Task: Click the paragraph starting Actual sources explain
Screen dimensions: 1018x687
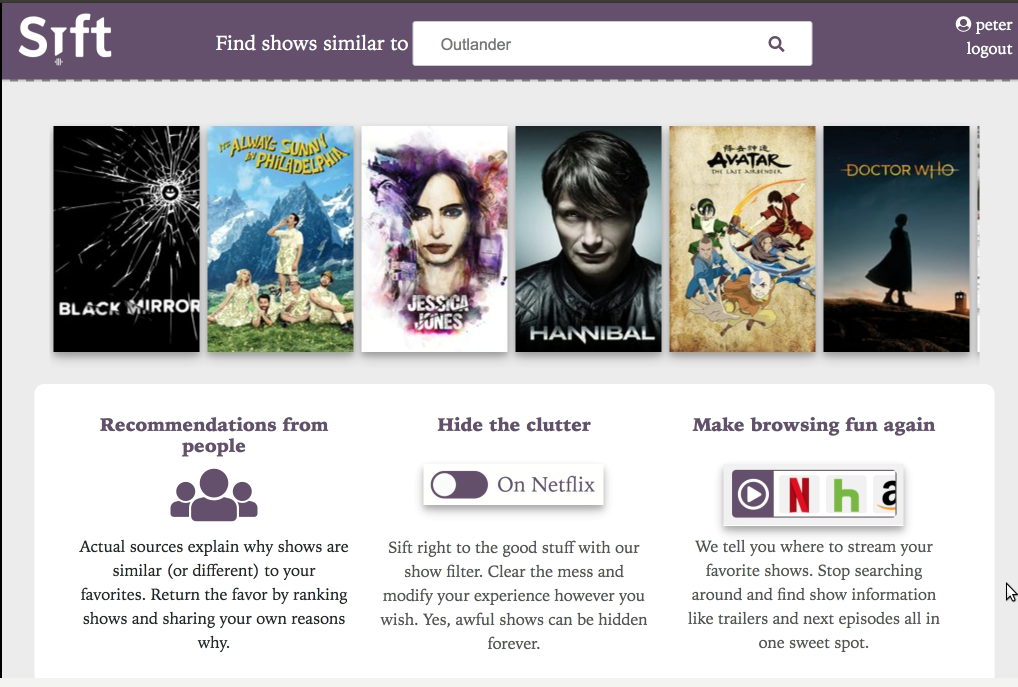Action: pos(214,594)
